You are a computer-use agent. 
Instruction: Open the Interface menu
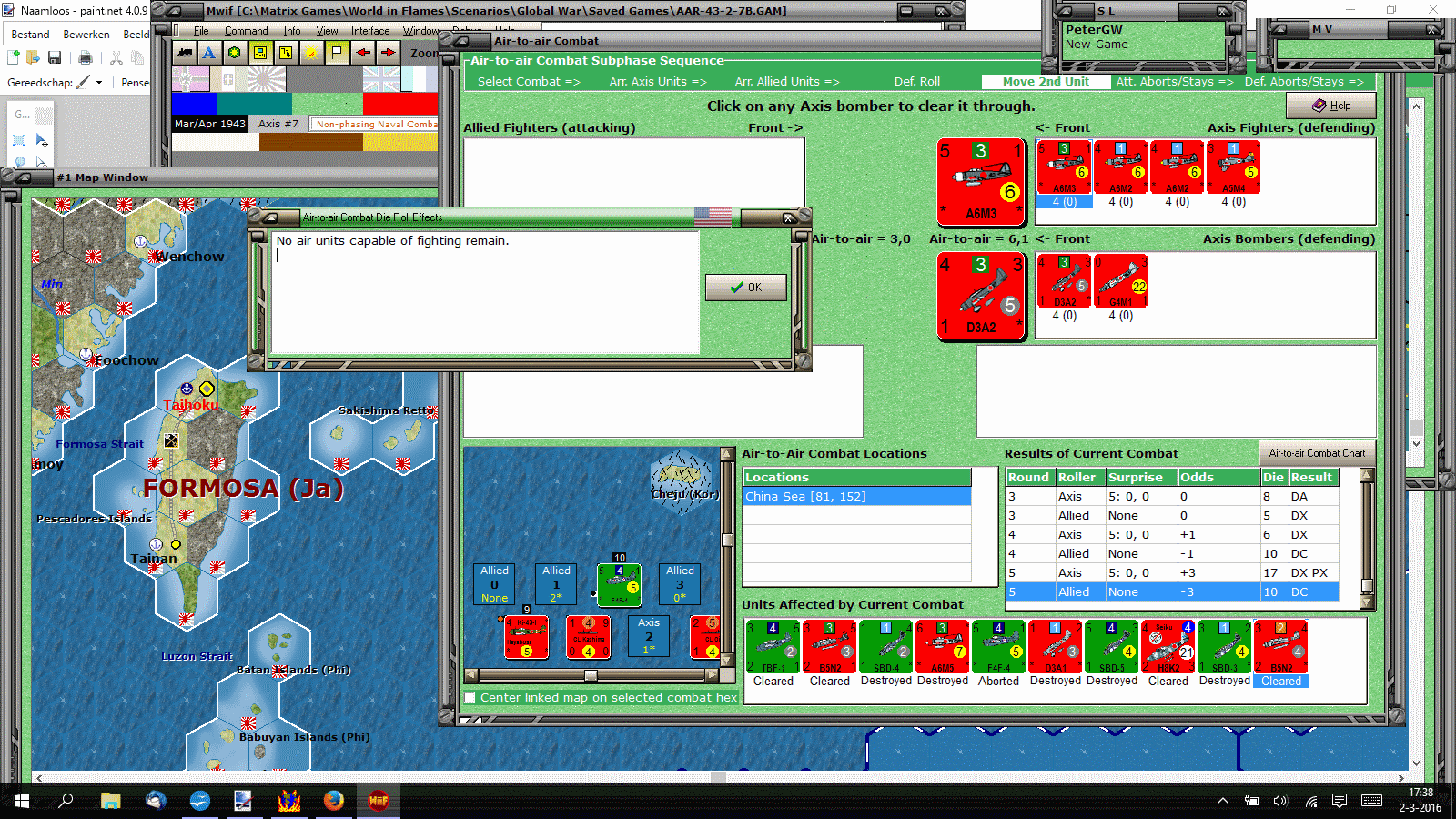(370, 31)
